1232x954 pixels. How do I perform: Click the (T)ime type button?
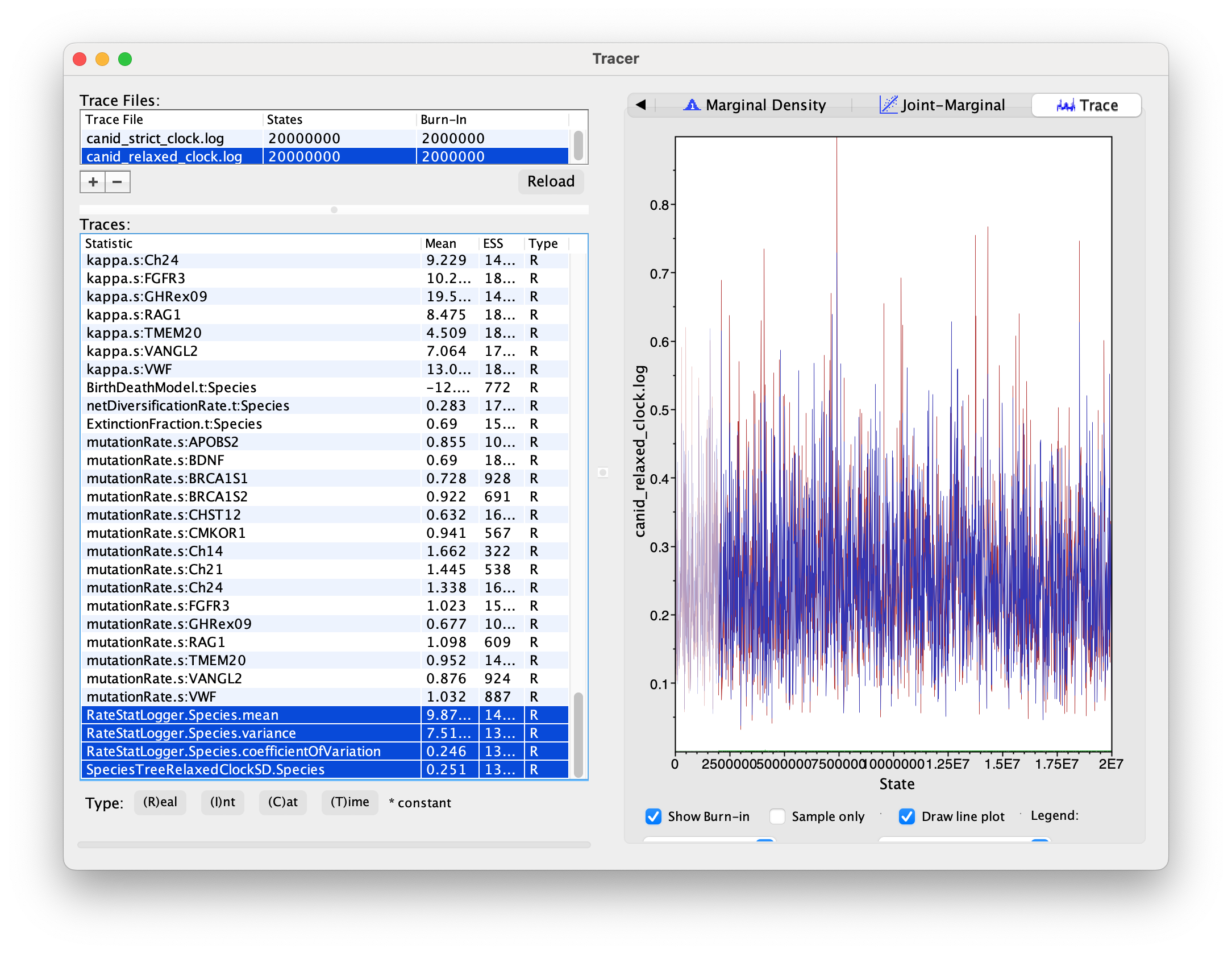349,802
